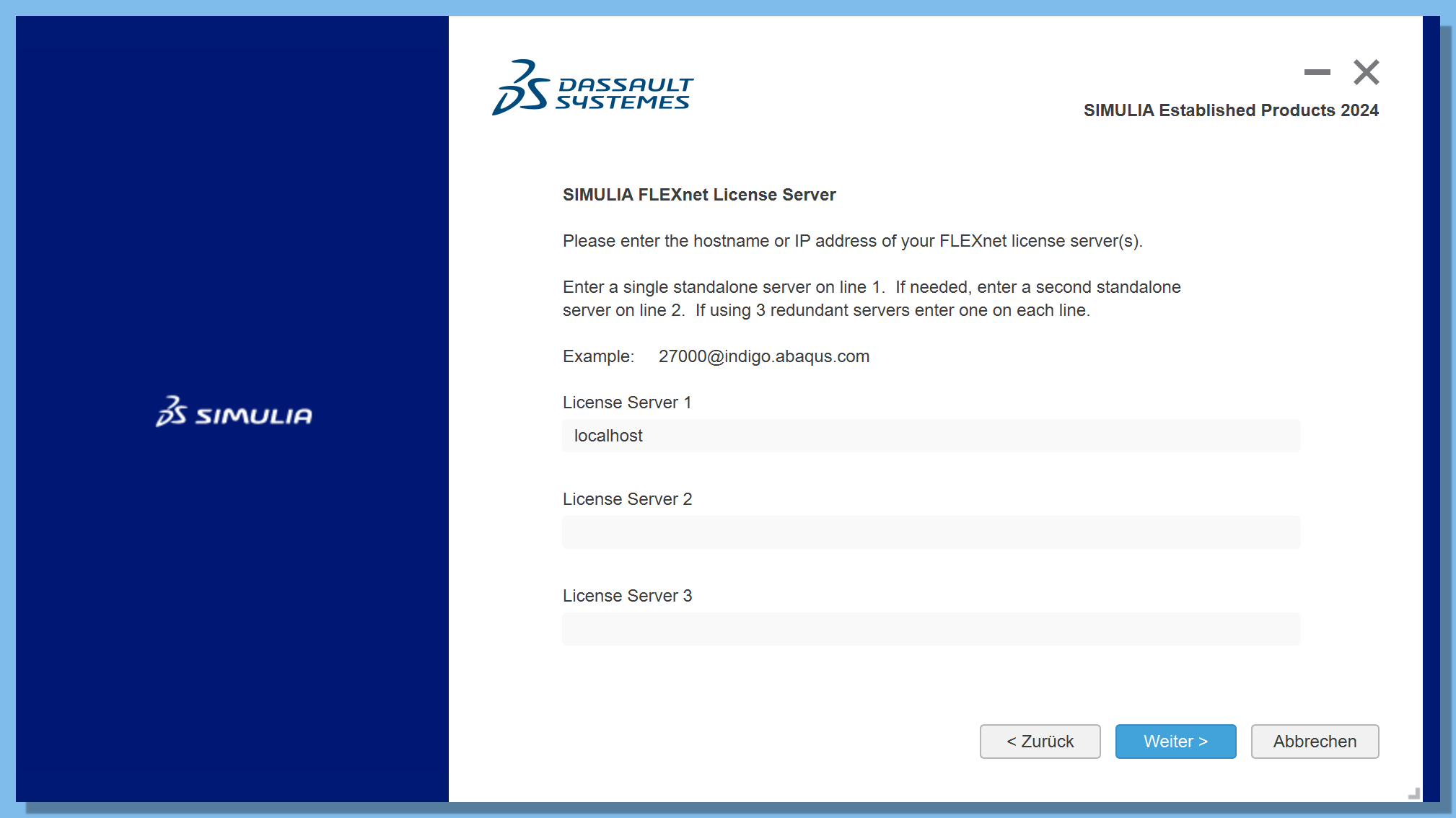
Task: Click the SIMULIA Established Products 2024 title
Action: coord(1231,110)
